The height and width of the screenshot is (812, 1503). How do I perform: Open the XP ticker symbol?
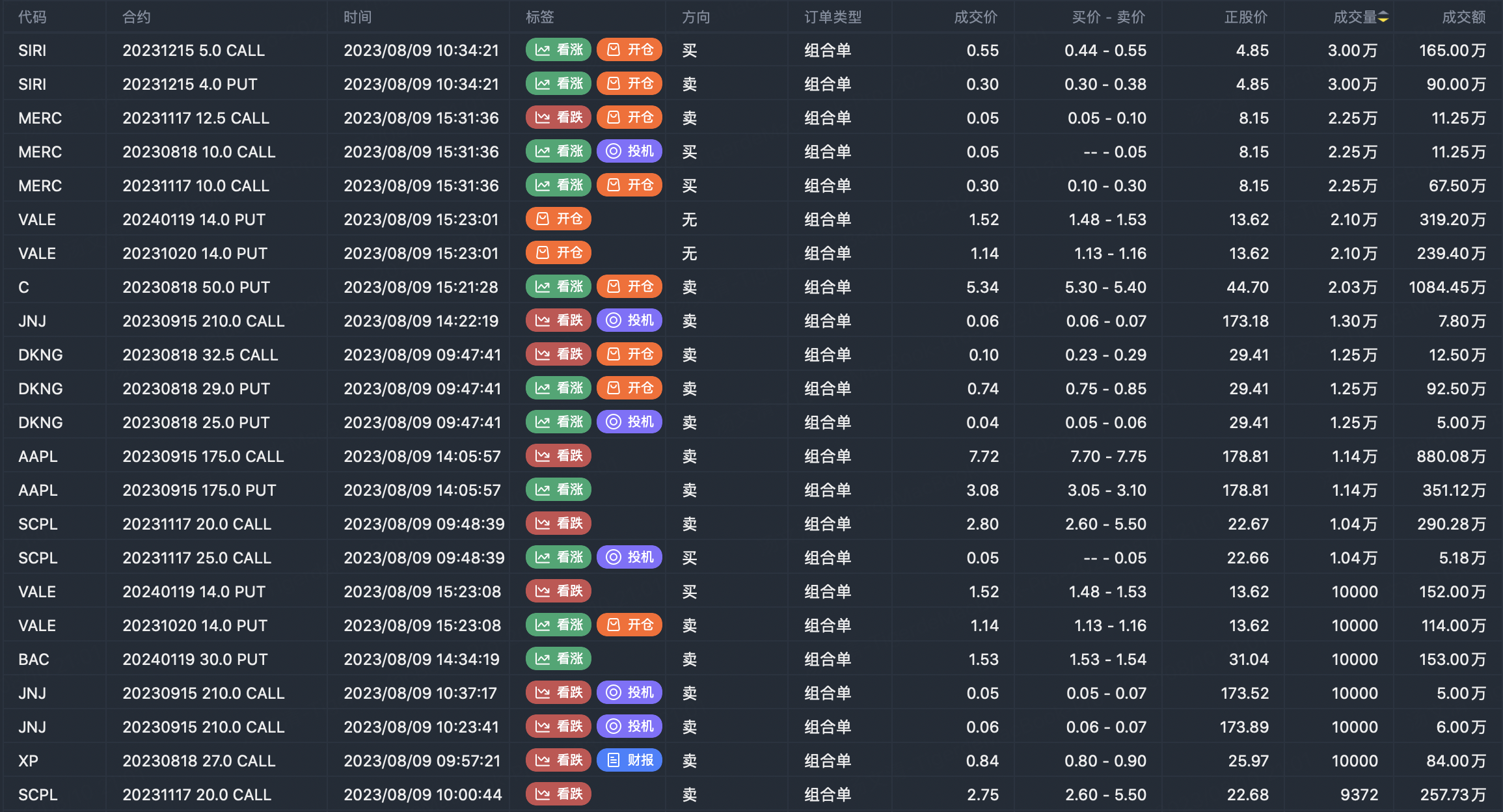(29, 761)
